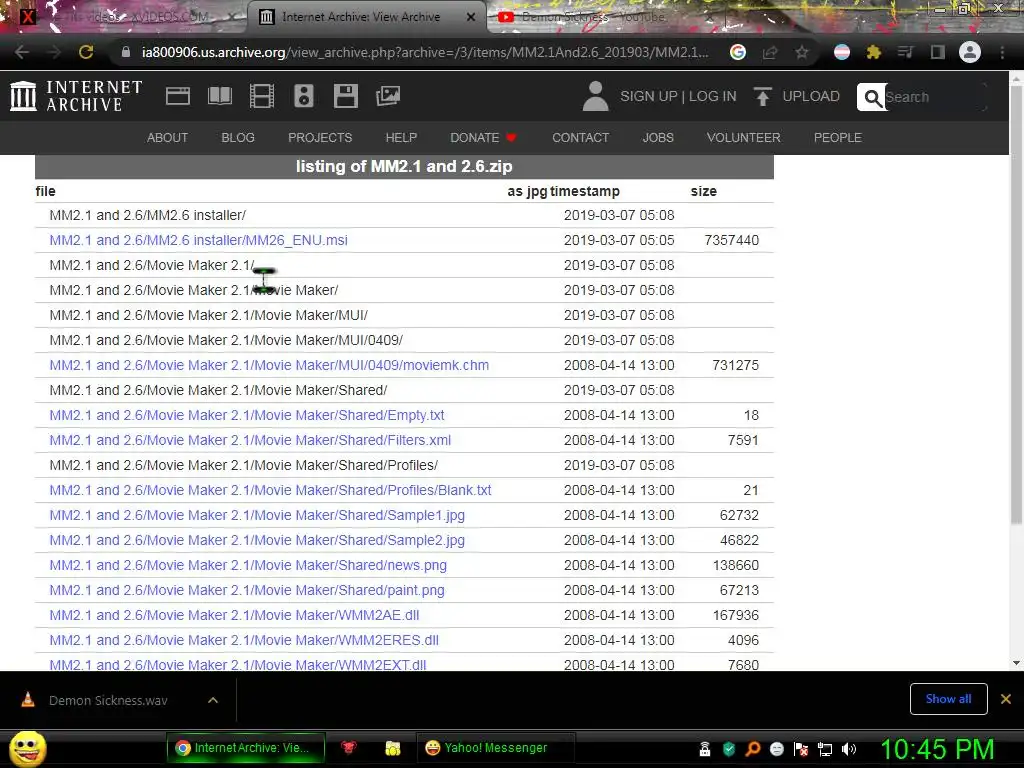Open the Sample2.jpg file link
The height and width of the screenshot is (768, 1024).
point(257,540)
